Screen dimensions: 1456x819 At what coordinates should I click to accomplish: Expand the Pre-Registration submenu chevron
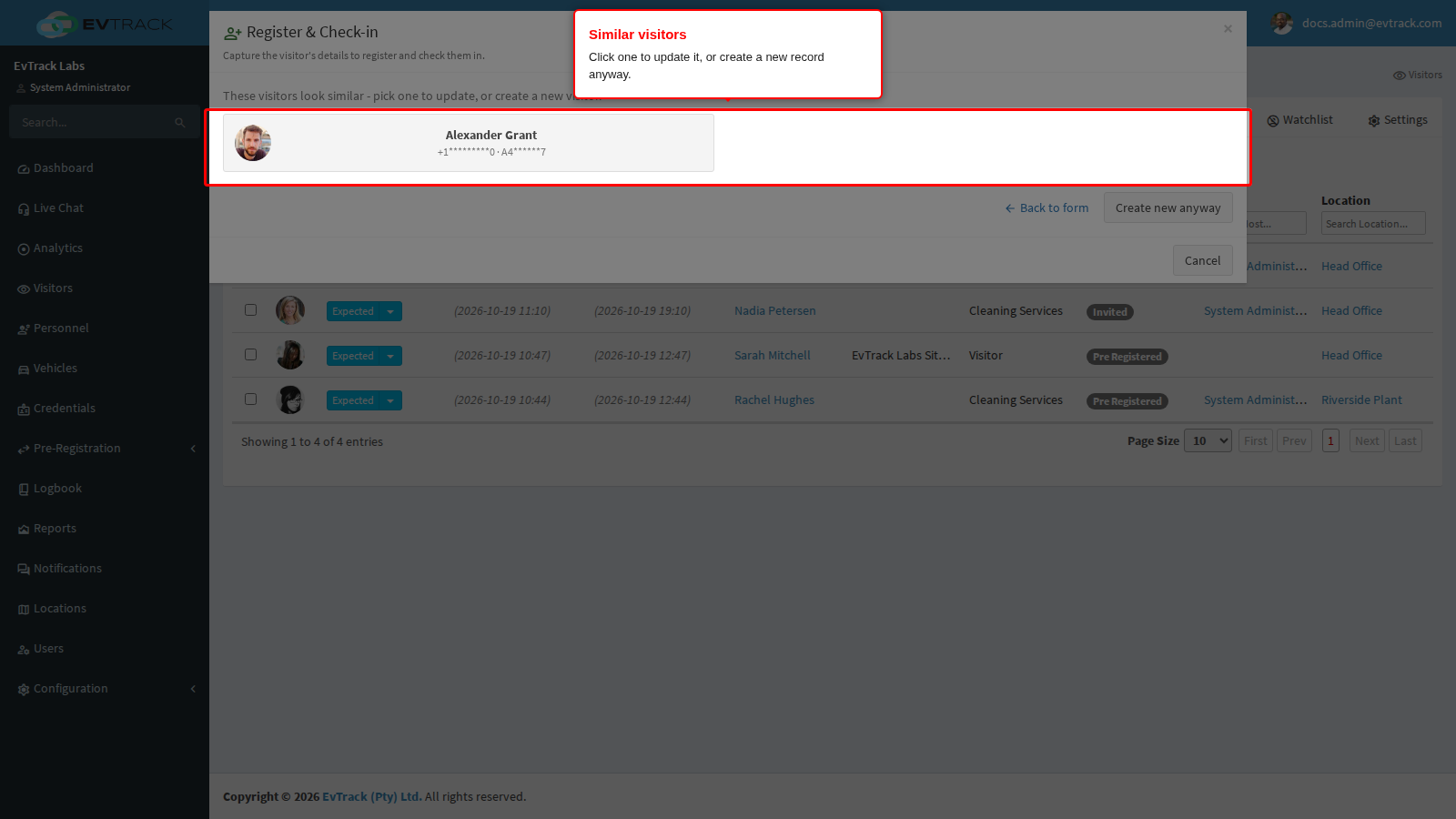pos(193,449)
